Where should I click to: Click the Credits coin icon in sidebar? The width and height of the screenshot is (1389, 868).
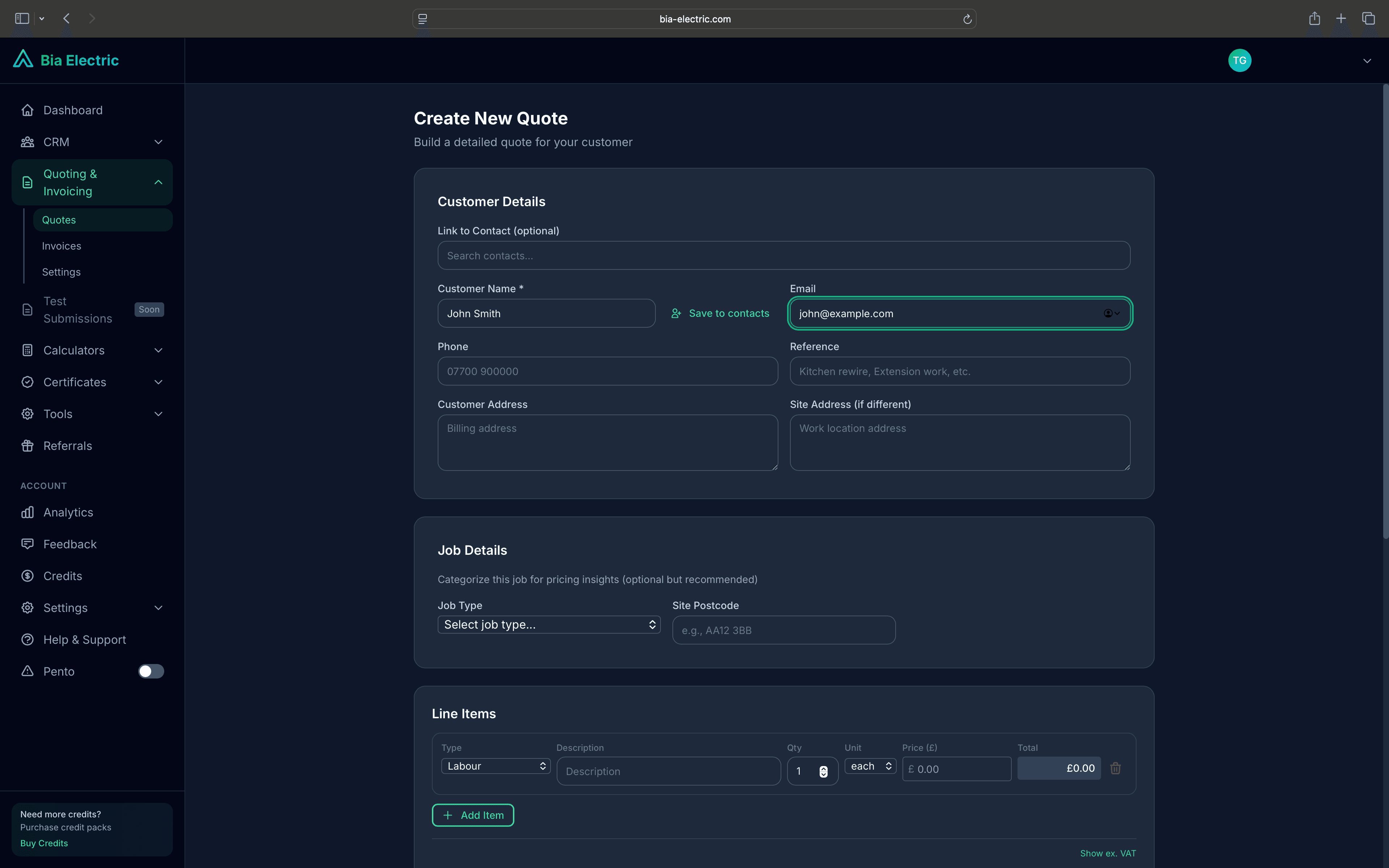(27, 576)
